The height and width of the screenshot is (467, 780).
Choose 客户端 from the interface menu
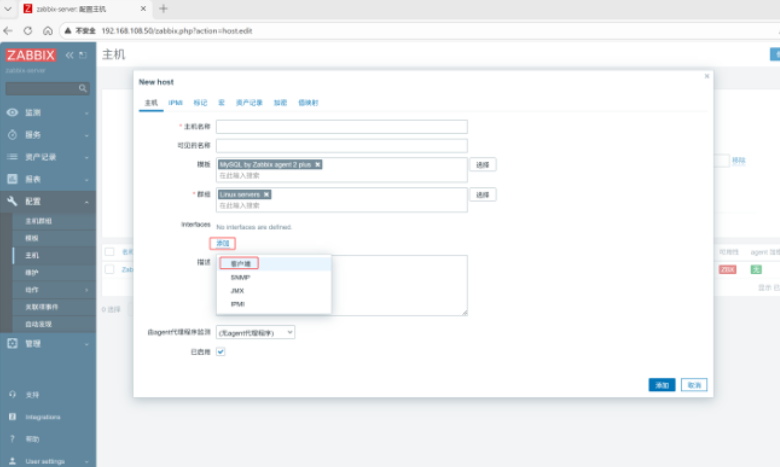point(274,264)
